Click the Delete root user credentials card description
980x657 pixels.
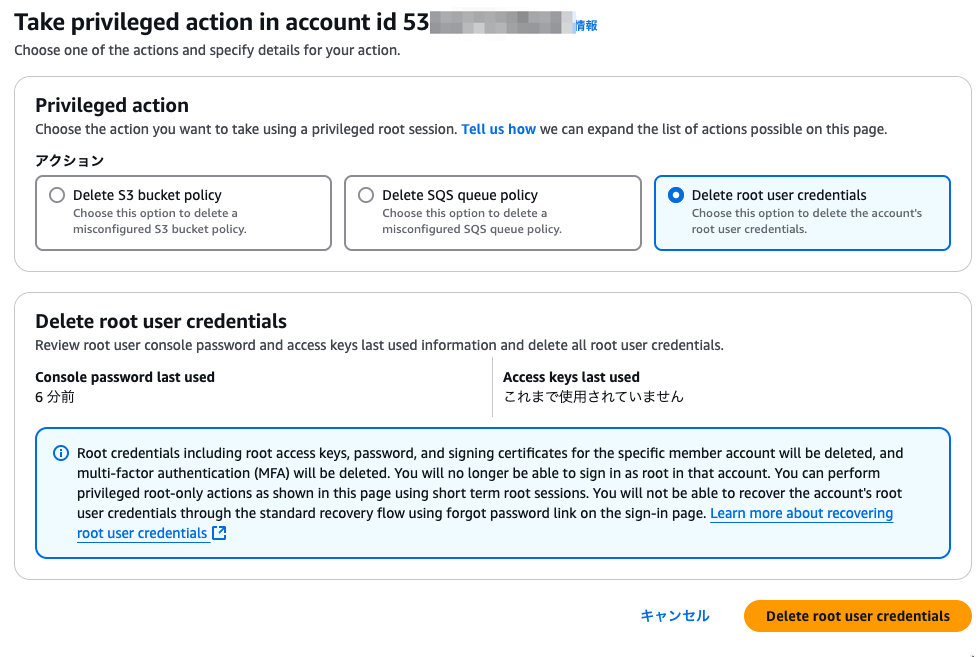click(x=806, y=221)
